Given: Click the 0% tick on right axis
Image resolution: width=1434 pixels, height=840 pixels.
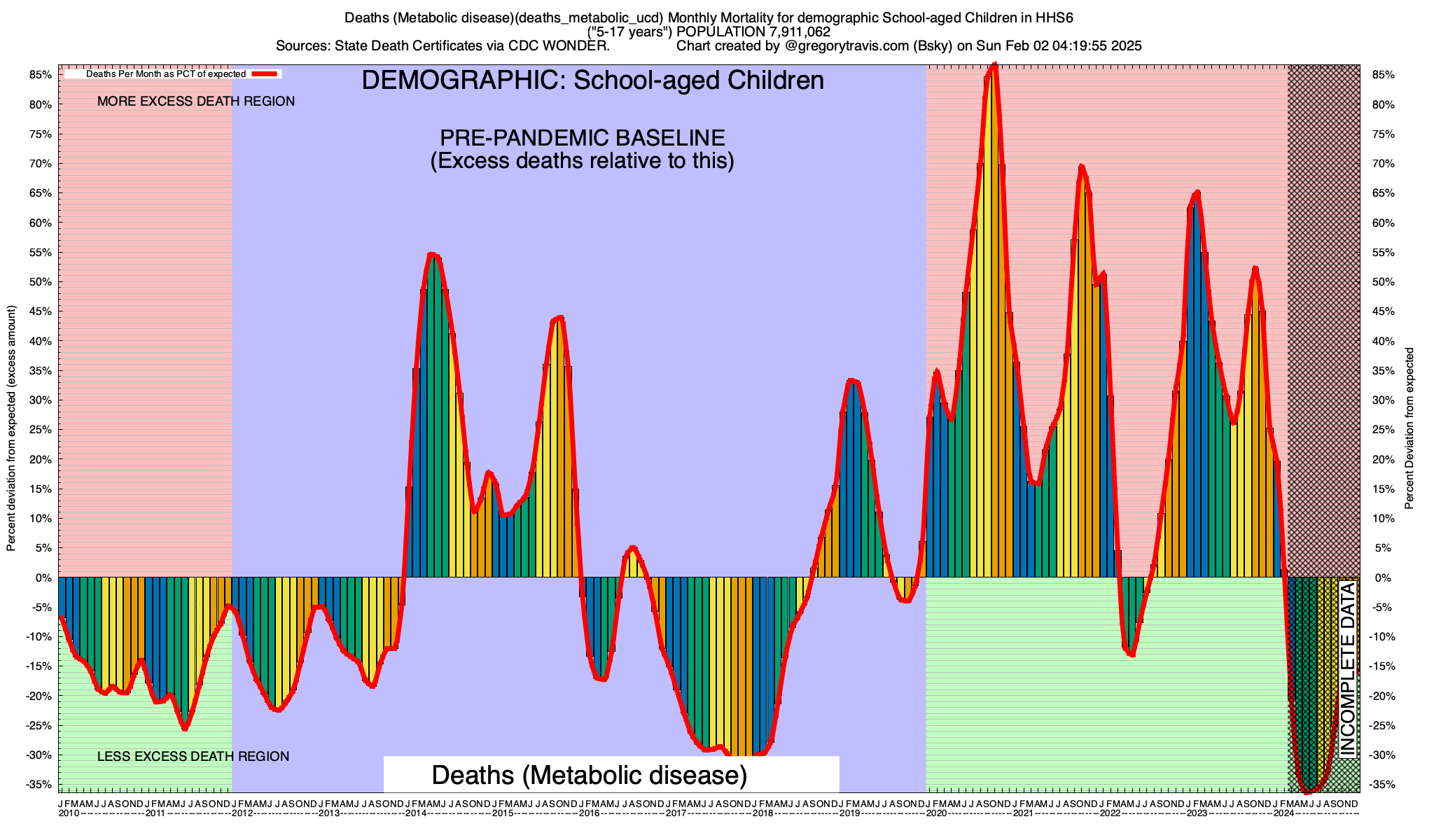Looking at the screenshot, I should coord(1382,577).
